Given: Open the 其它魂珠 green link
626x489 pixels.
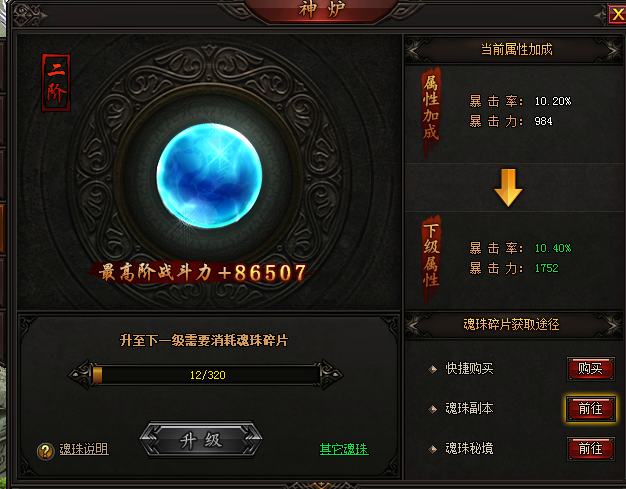Looking at the screenshot, I should click(344, 449).
